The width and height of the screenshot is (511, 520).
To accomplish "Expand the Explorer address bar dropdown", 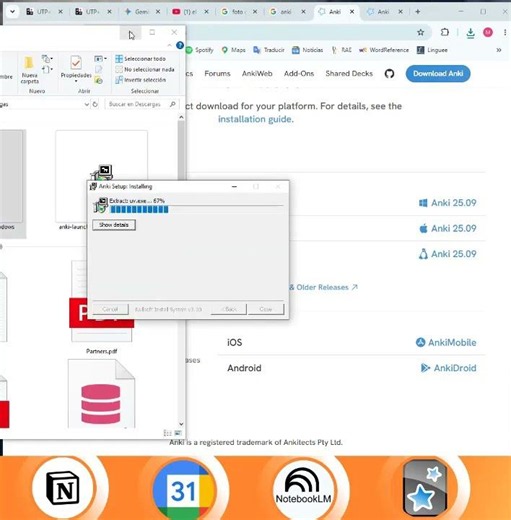I will pyautogui.click(x=87, y=104).
